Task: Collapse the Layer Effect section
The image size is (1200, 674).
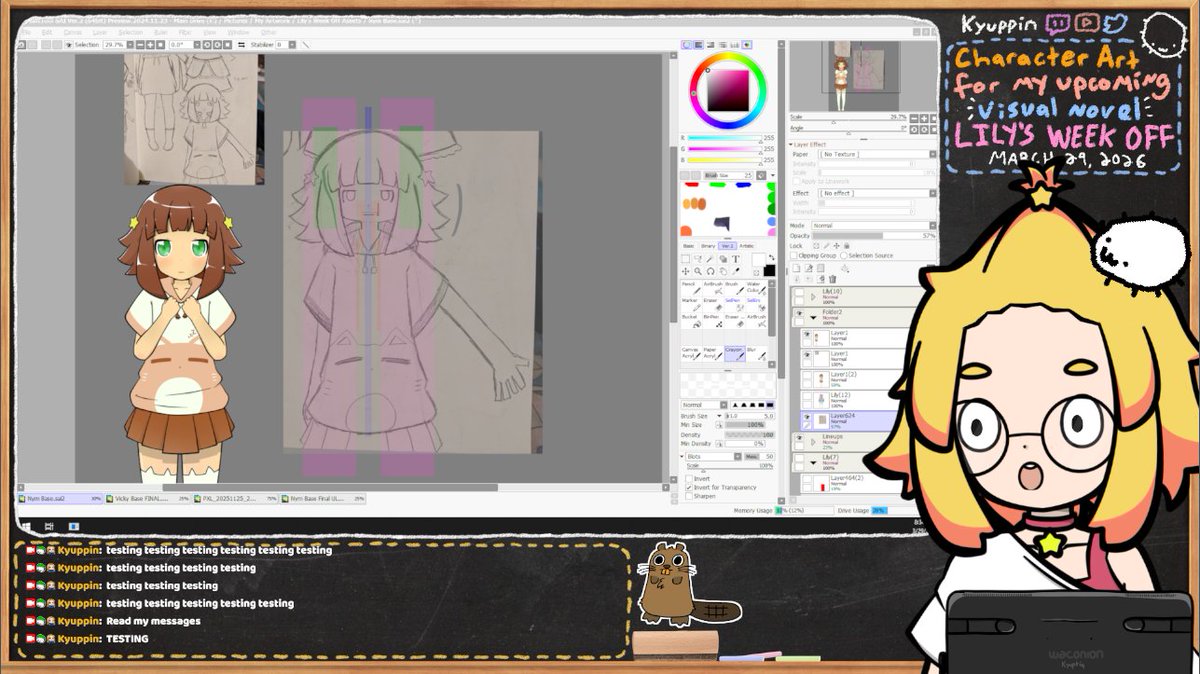Action: pos(791,145)
